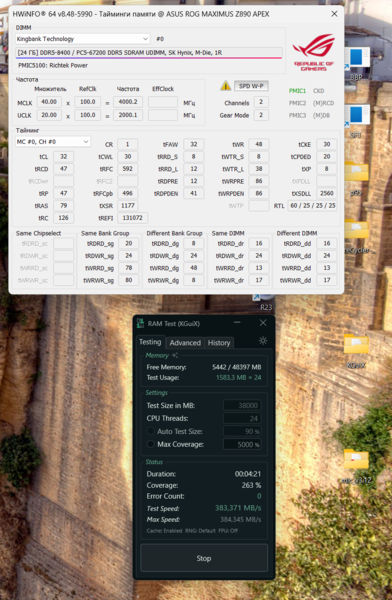Click the MCLK frequency value 4000.2
Image resolution: width=392 pixels, height=600 pixels.
pos(128,102)
